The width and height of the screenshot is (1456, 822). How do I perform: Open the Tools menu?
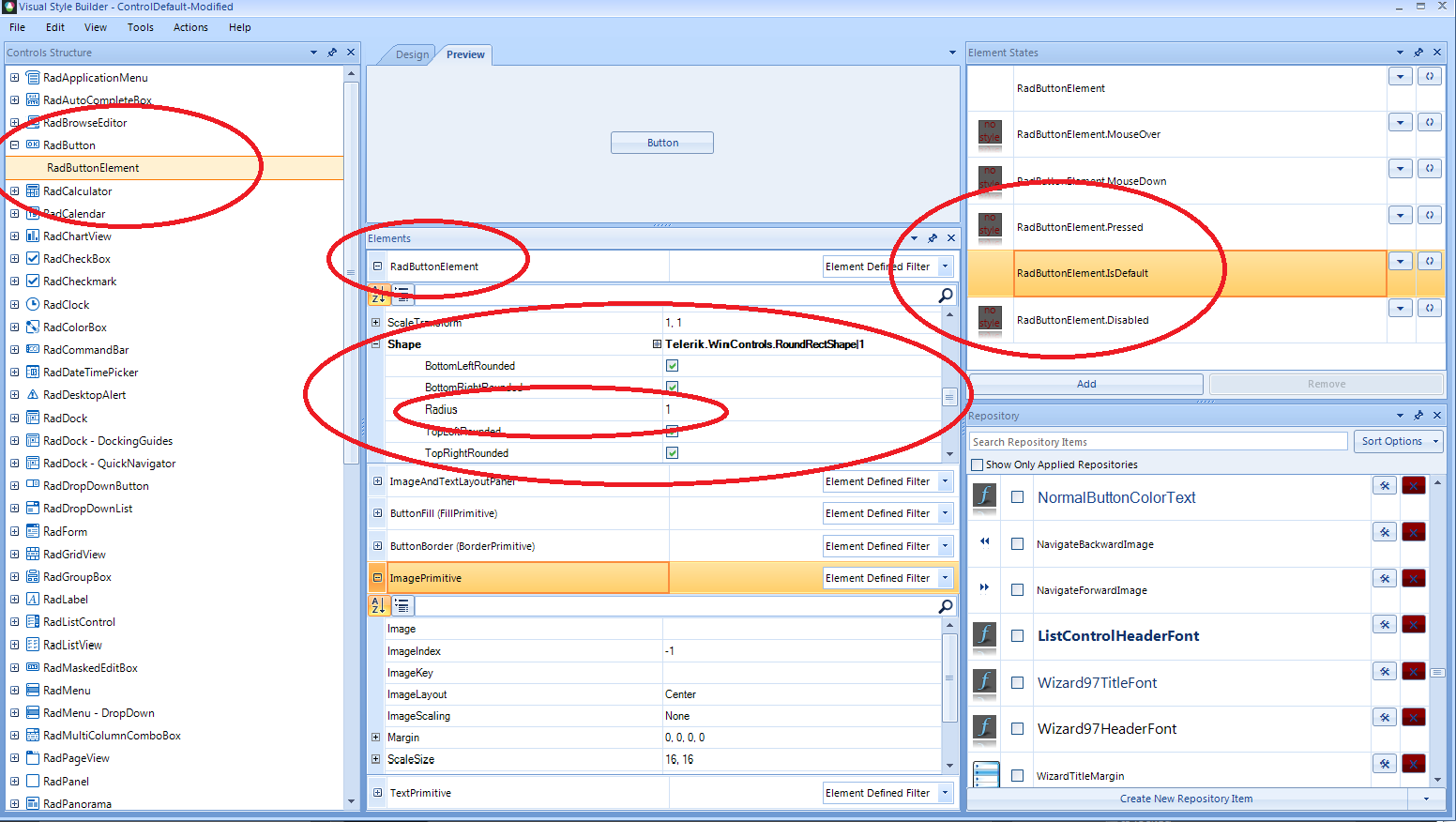(x=141, y=27)
